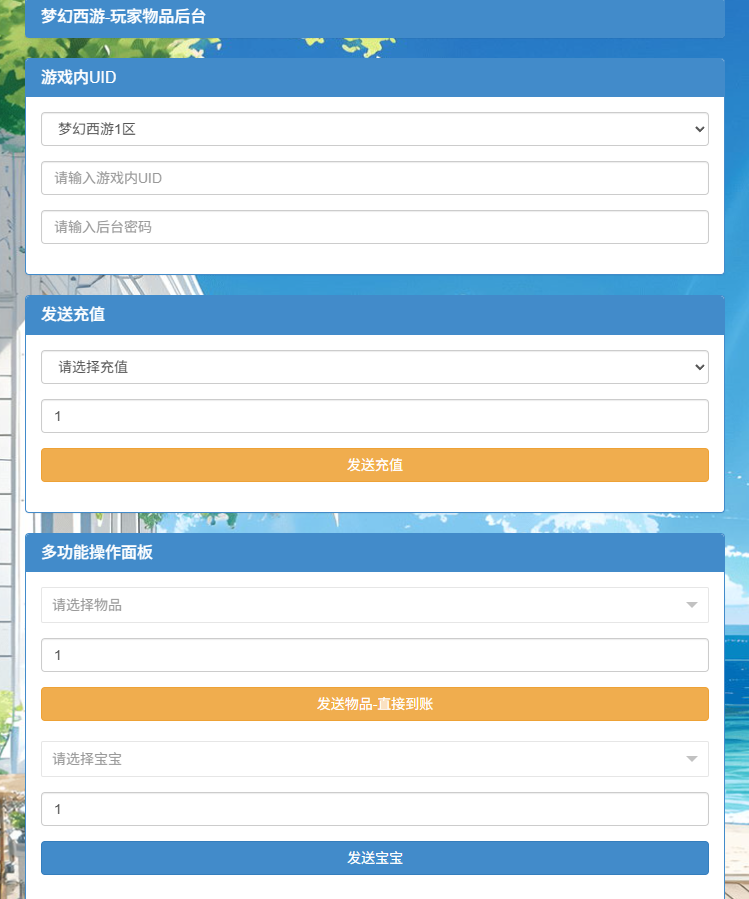Click the 游戏内UID panel header
The image size is (749, 899).
tap(86, 77)
